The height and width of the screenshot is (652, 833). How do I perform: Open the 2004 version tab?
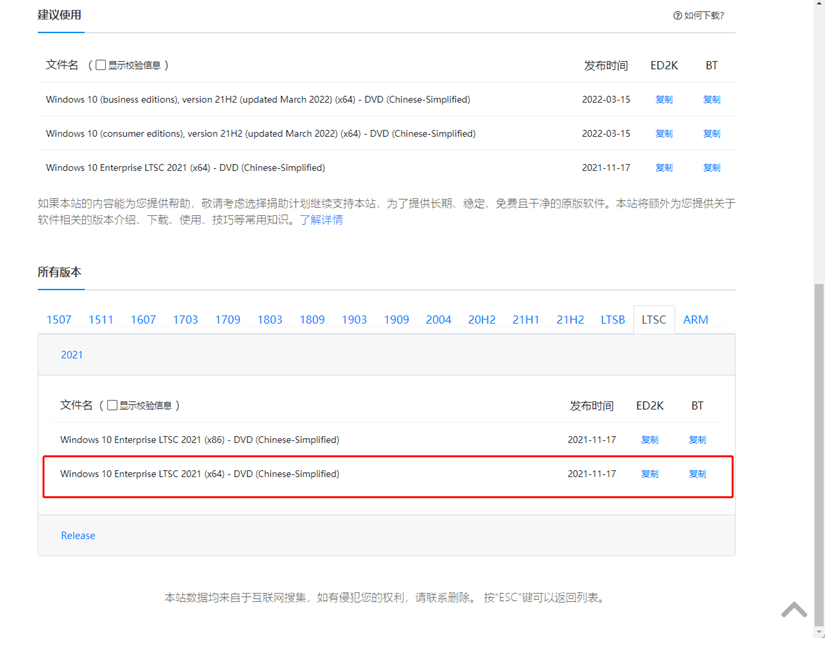438,319
